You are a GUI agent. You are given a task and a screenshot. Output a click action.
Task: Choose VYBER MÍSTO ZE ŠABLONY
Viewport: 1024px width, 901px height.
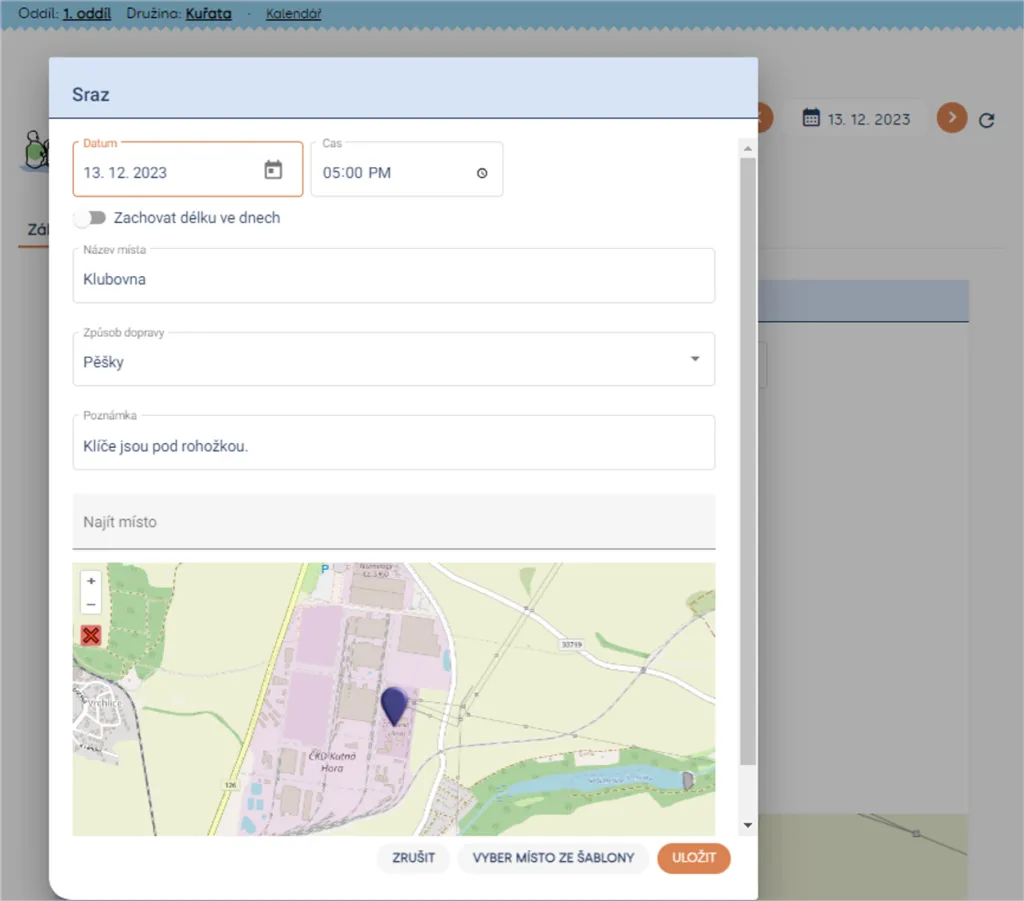[553, 858]
